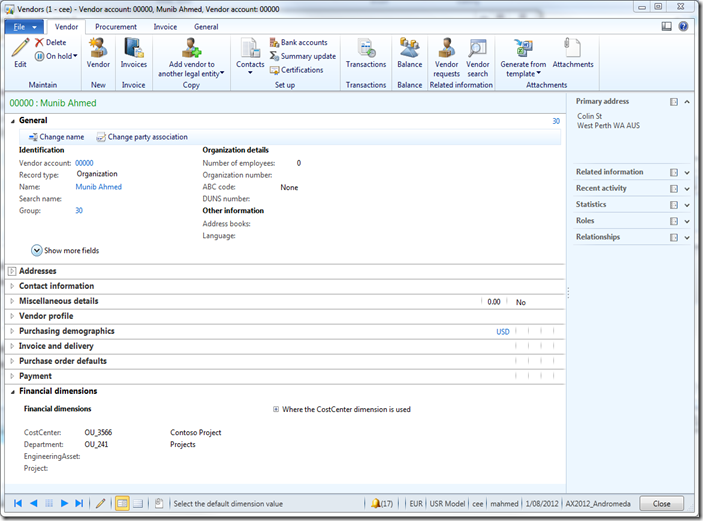Screen dimensions: 703x521
Task: Toggle the view layout icon near Help
Action: [667, 26]
